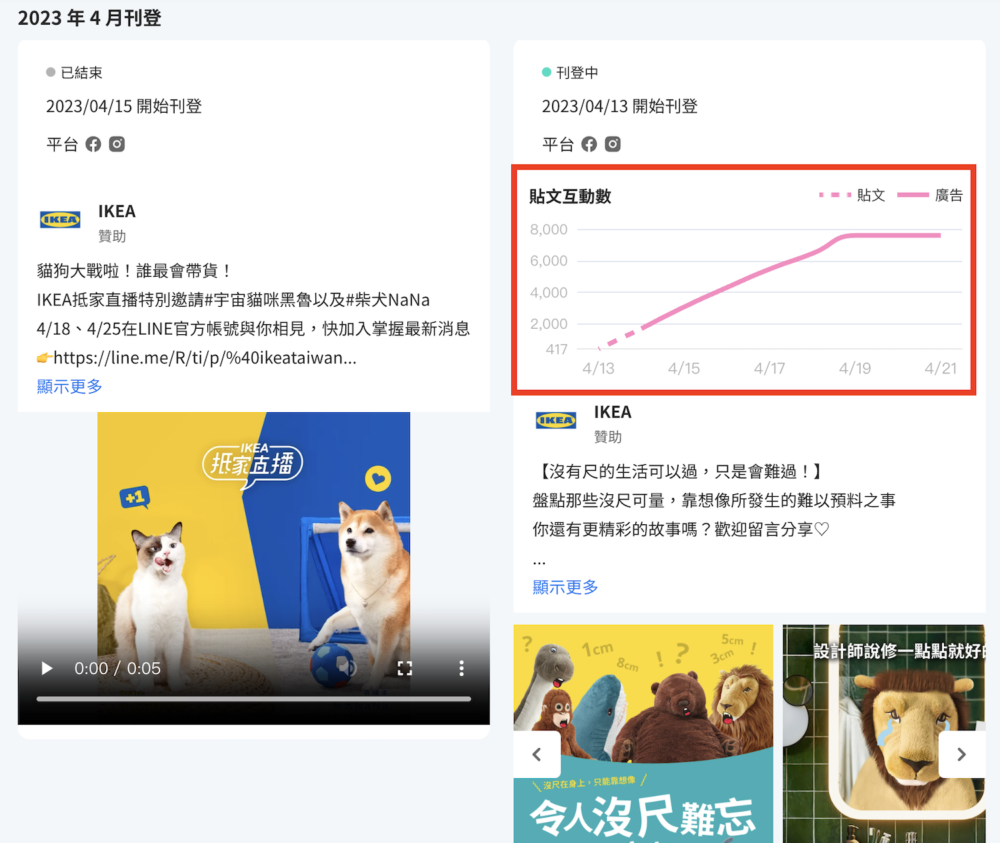Click IKEA logo in the right ad post
The image size is (1000, 843).
556,421
